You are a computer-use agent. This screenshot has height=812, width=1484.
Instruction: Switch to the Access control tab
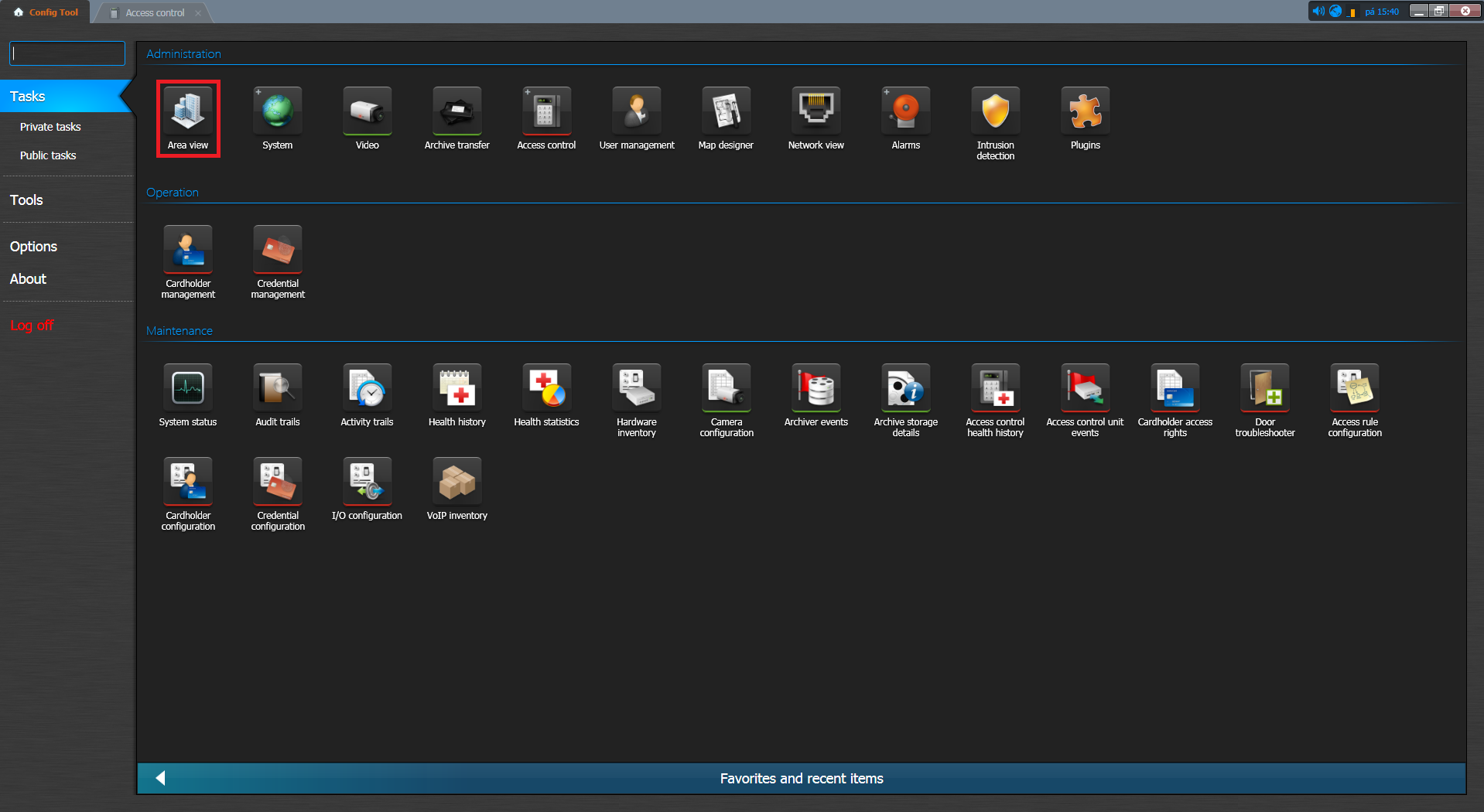point(155,12)
